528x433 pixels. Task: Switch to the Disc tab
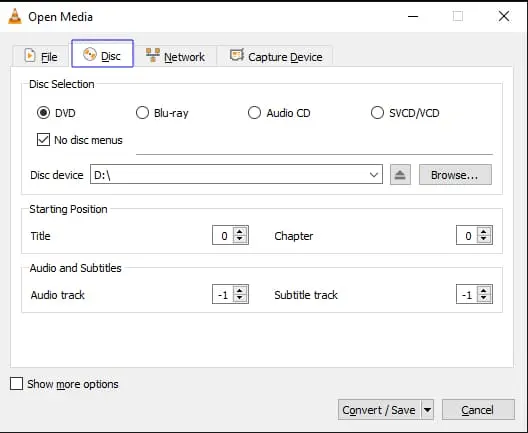tap(102, 54)
